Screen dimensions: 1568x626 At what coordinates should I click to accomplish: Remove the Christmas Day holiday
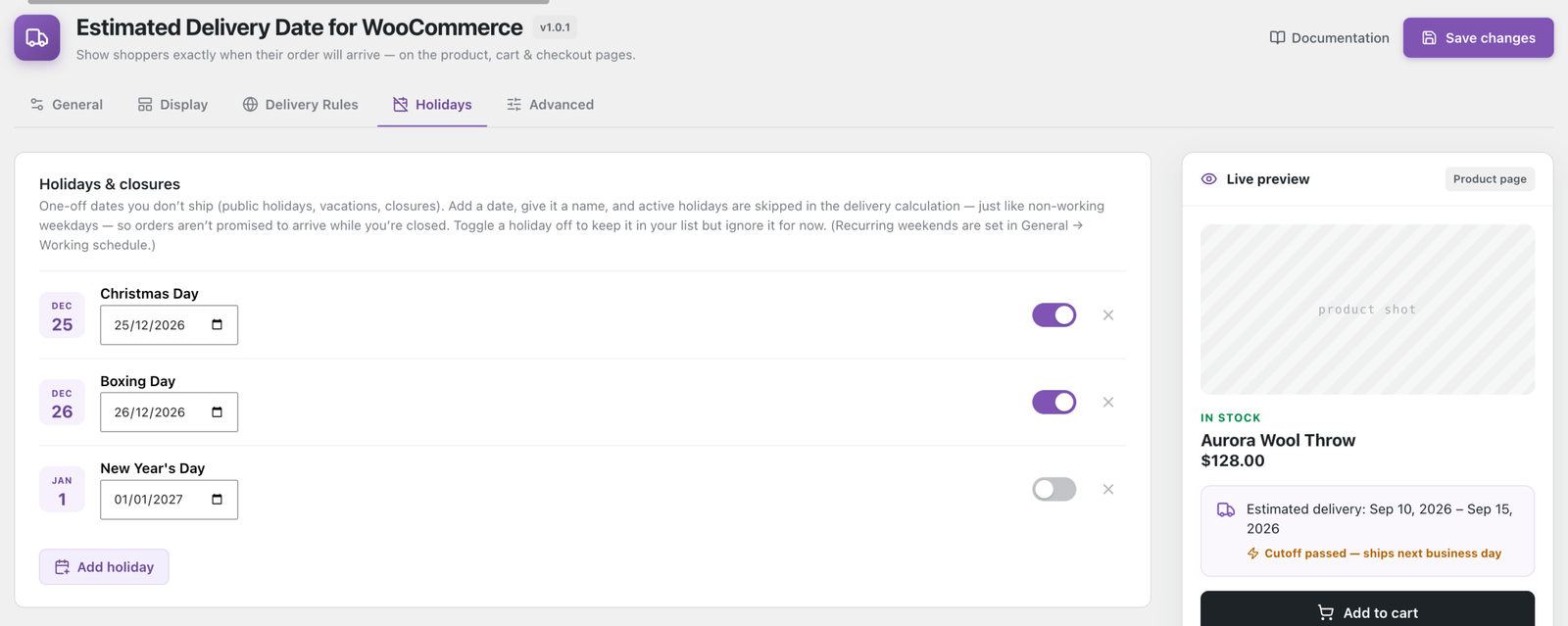[1108, 314]
